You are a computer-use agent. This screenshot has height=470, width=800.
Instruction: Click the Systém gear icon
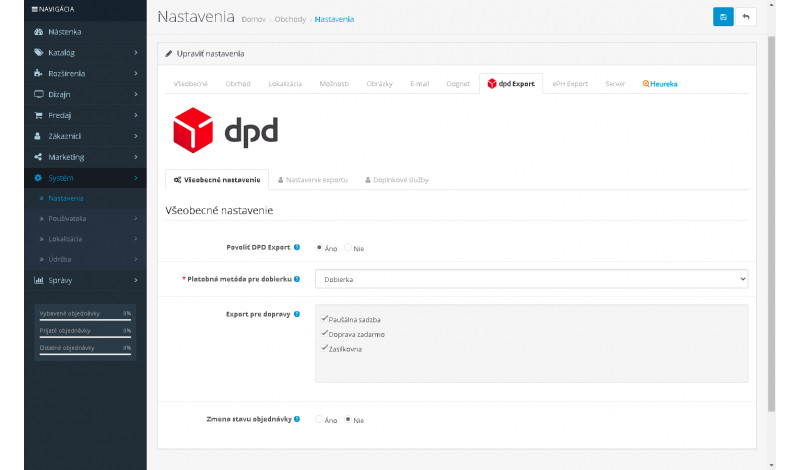pyautogui.click(x=38, y=178)
